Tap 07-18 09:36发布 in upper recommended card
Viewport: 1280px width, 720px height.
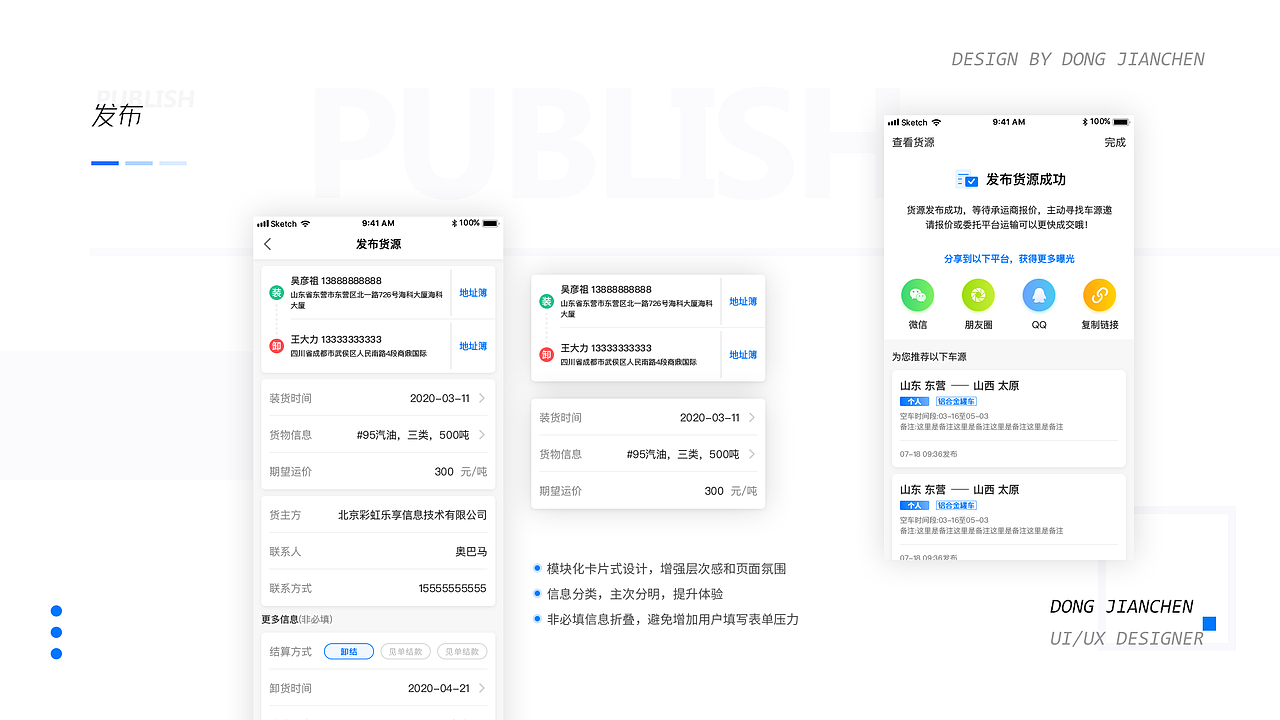point(929,454)
